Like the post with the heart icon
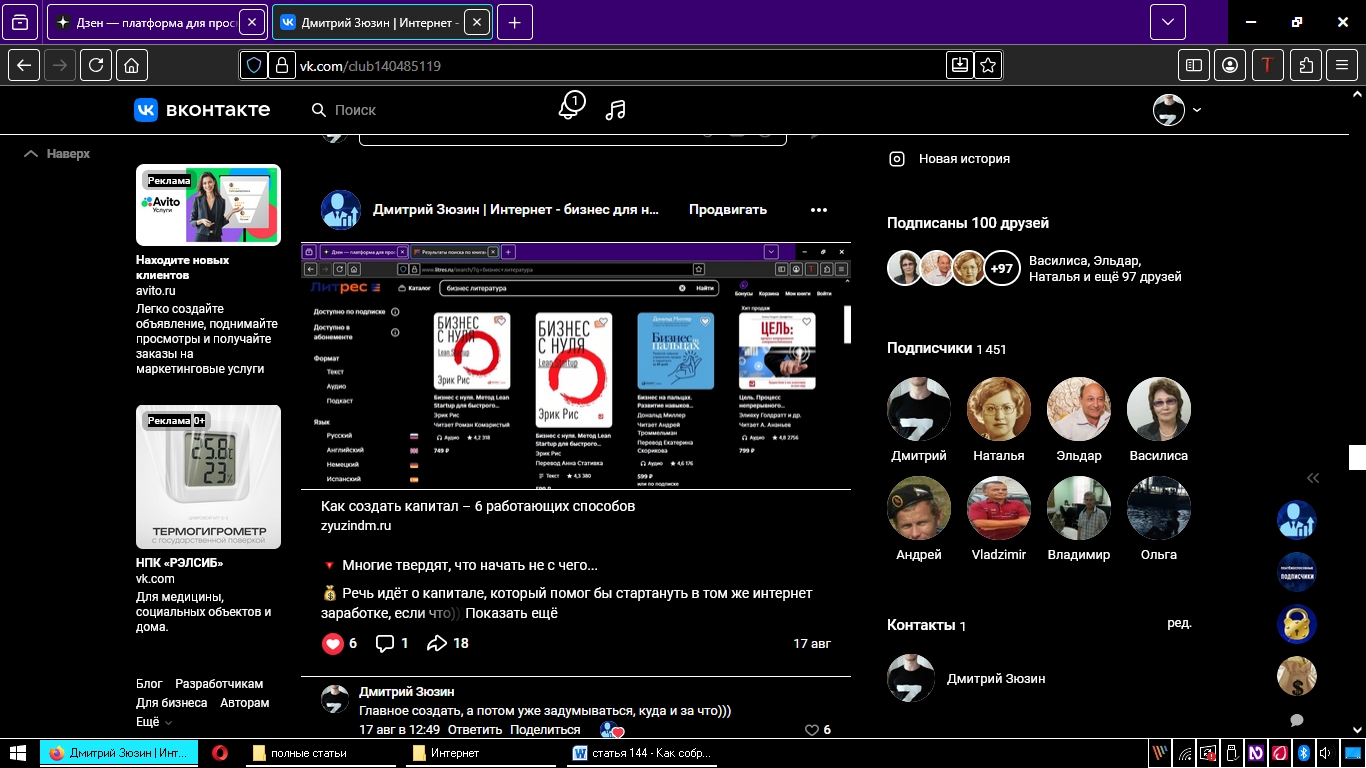This screenshot has width=1366, height=768. 333,643
